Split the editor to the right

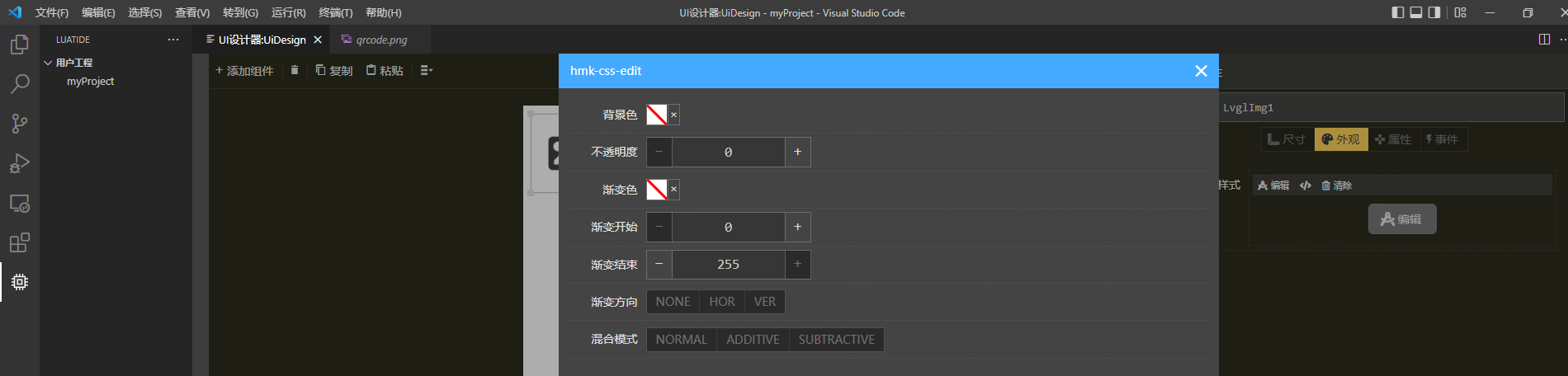[x=1544, y=40]
